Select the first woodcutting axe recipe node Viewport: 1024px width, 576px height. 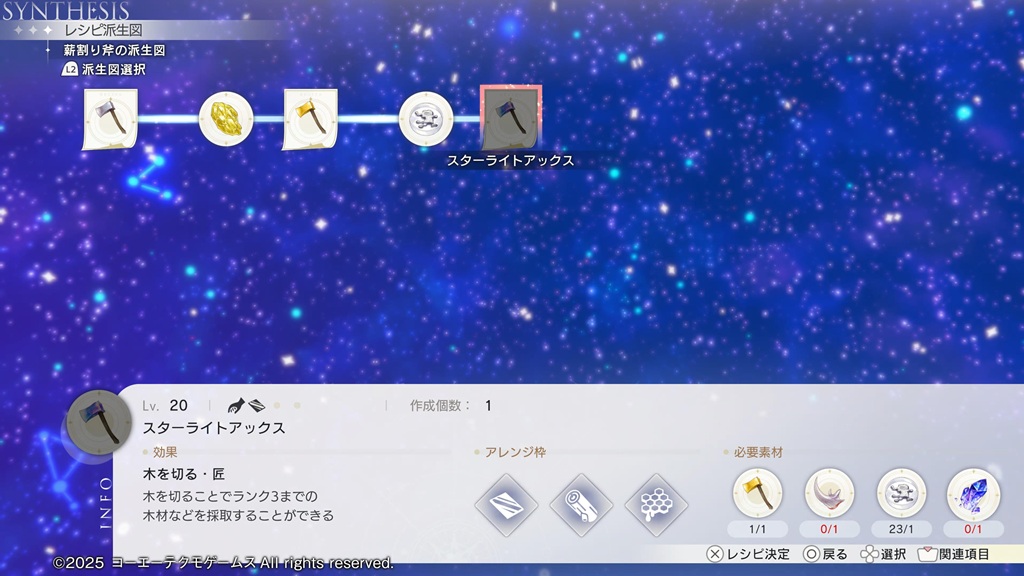point(110,119)
